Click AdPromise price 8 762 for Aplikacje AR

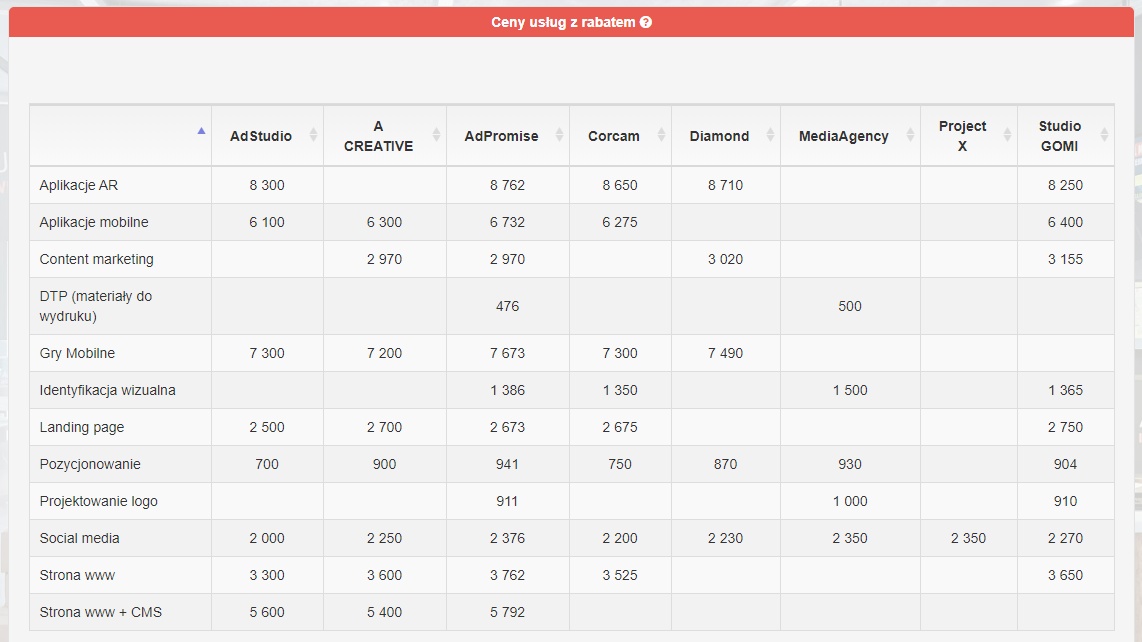tap(507, 185)
